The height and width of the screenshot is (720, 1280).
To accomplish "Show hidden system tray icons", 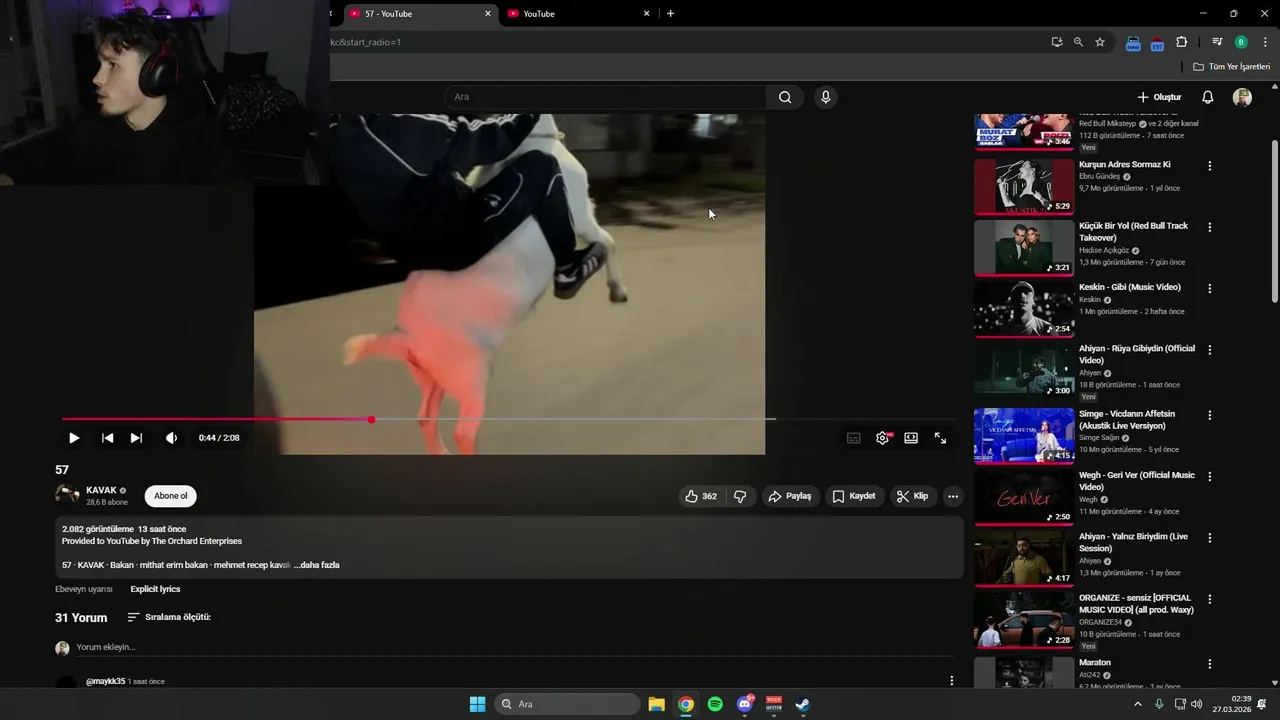I will [1137, 704].
